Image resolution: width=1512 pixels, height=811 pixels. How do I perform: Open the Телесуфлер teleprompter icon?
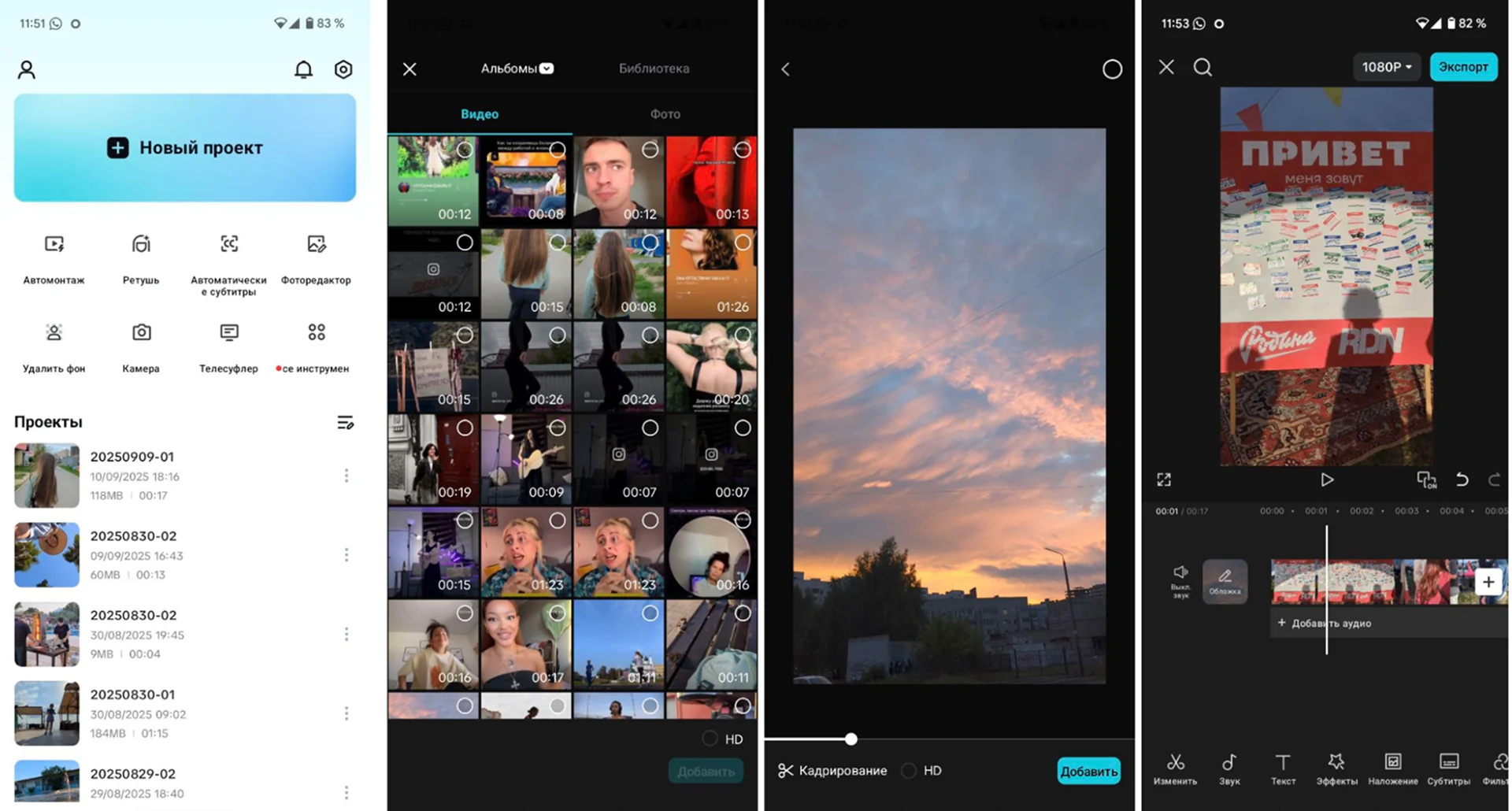coord(229,333)
